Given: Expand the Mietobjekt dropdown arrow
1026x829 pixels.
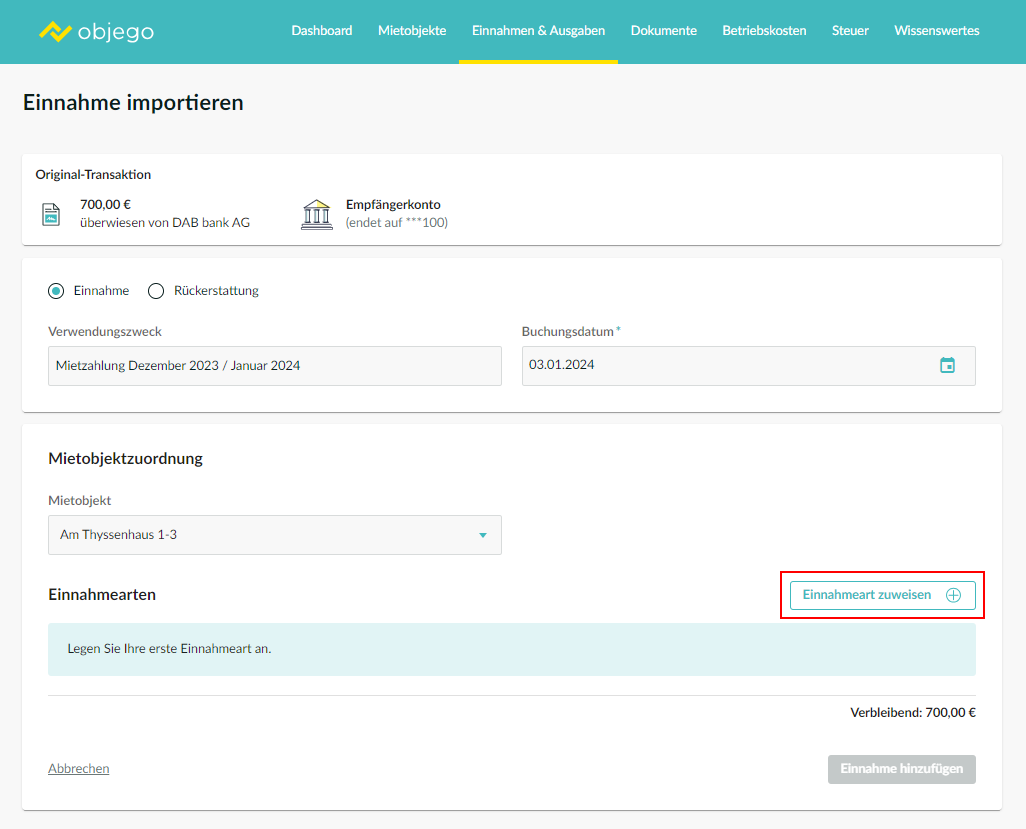Looking at the screenshot, I should tap(483, 535).
